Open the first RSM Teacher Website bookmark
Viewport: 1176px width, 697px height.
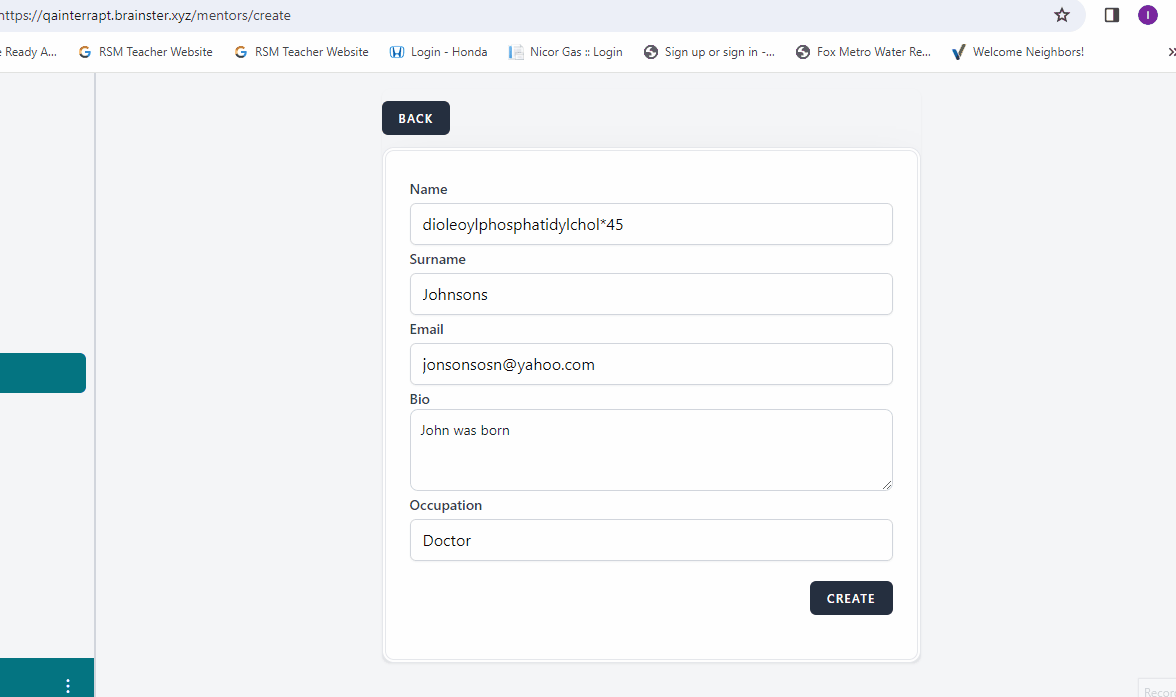(145, 52)
